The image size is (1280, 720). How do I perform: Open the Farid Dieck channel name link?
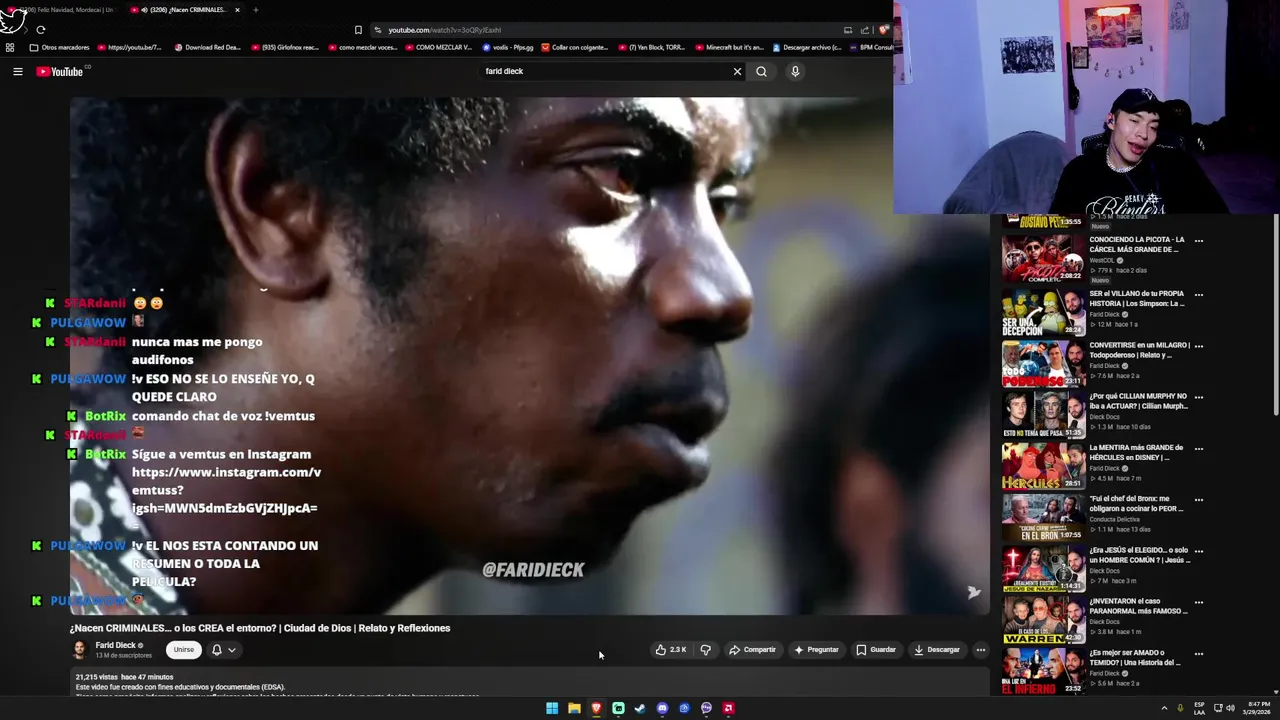pos(115,645)
